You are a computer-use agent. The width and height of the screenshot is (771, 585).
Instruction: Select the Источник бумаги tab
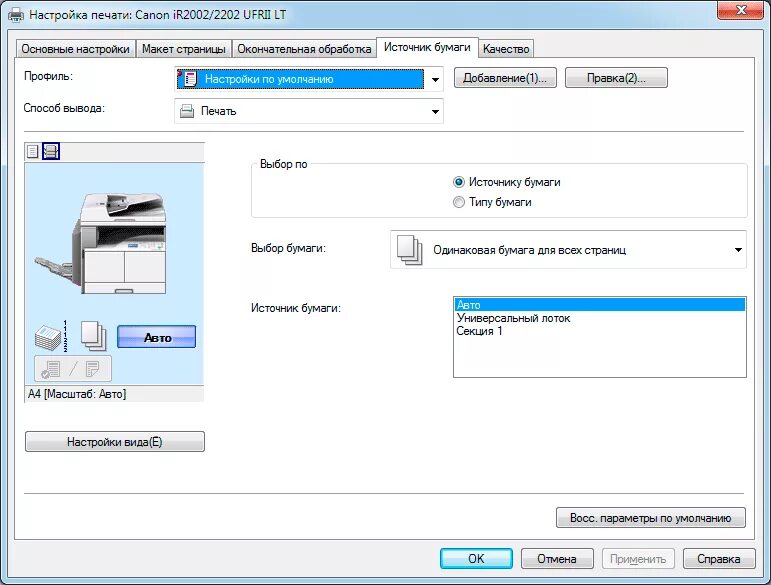(x=427, y=47)
